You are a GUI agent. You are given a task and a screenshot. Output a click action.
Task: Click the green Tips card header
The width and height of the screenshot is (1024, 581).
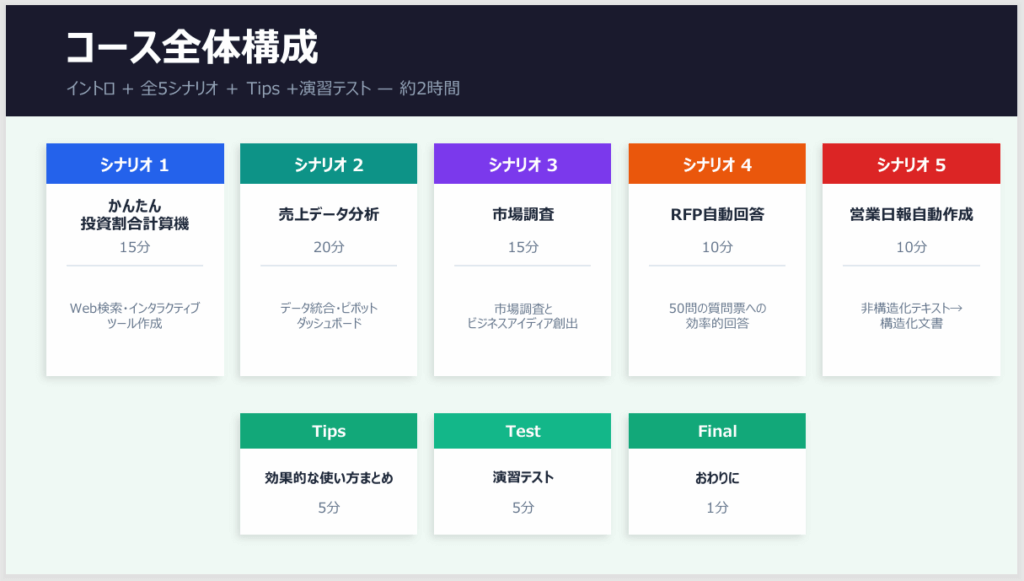pos(328,431)
